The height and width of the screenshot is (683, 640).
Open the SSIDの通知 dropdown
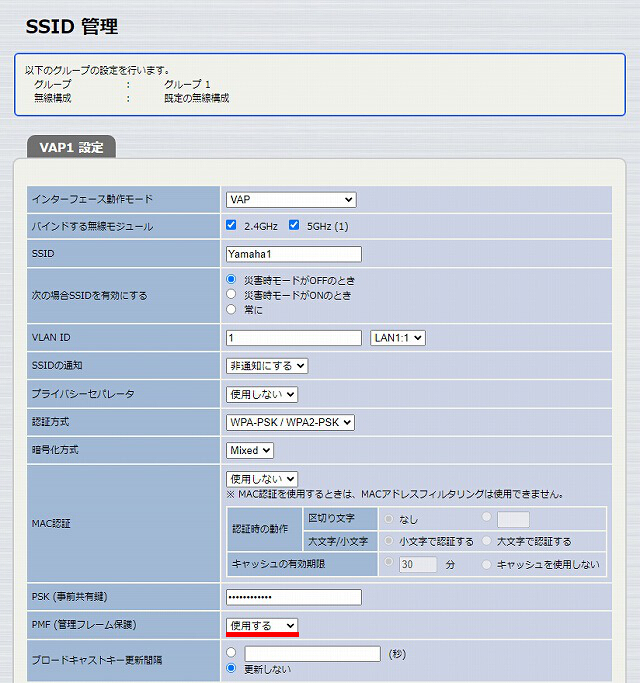[x=267, y=365]
